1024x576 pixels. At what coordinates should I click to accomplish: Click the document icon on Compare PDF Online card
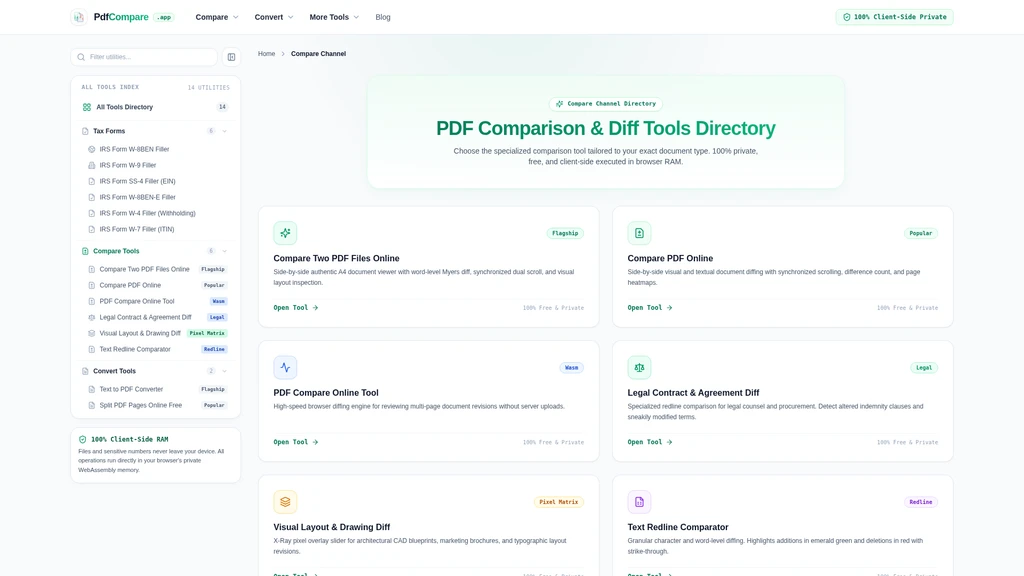[x=639, y=233]
